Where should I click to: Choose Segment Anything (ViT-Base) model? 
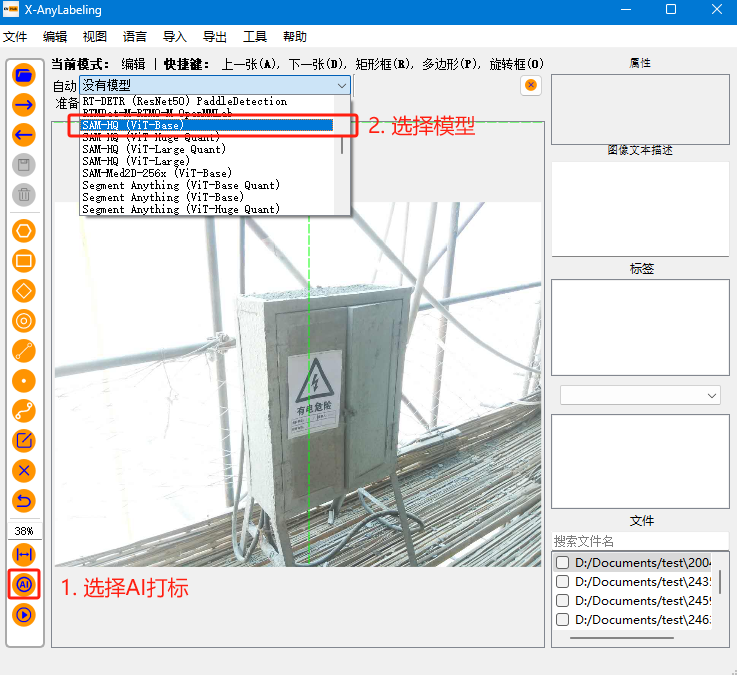tap(207, 197)
